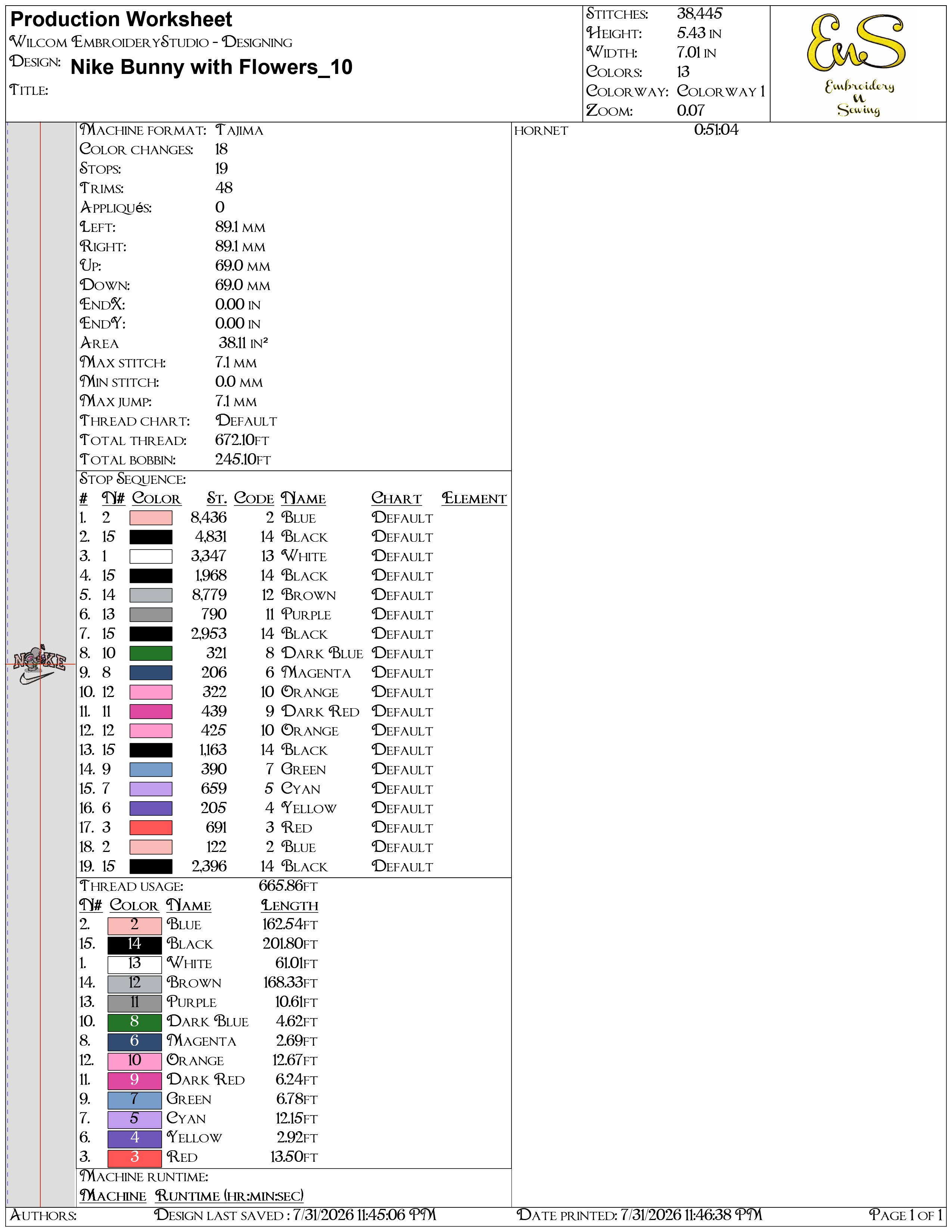Viewport: 952px width, 1232px height.
Task: Select the "Runtime (hr:min:sec)" column header
Action: [x=230, y=1197]
